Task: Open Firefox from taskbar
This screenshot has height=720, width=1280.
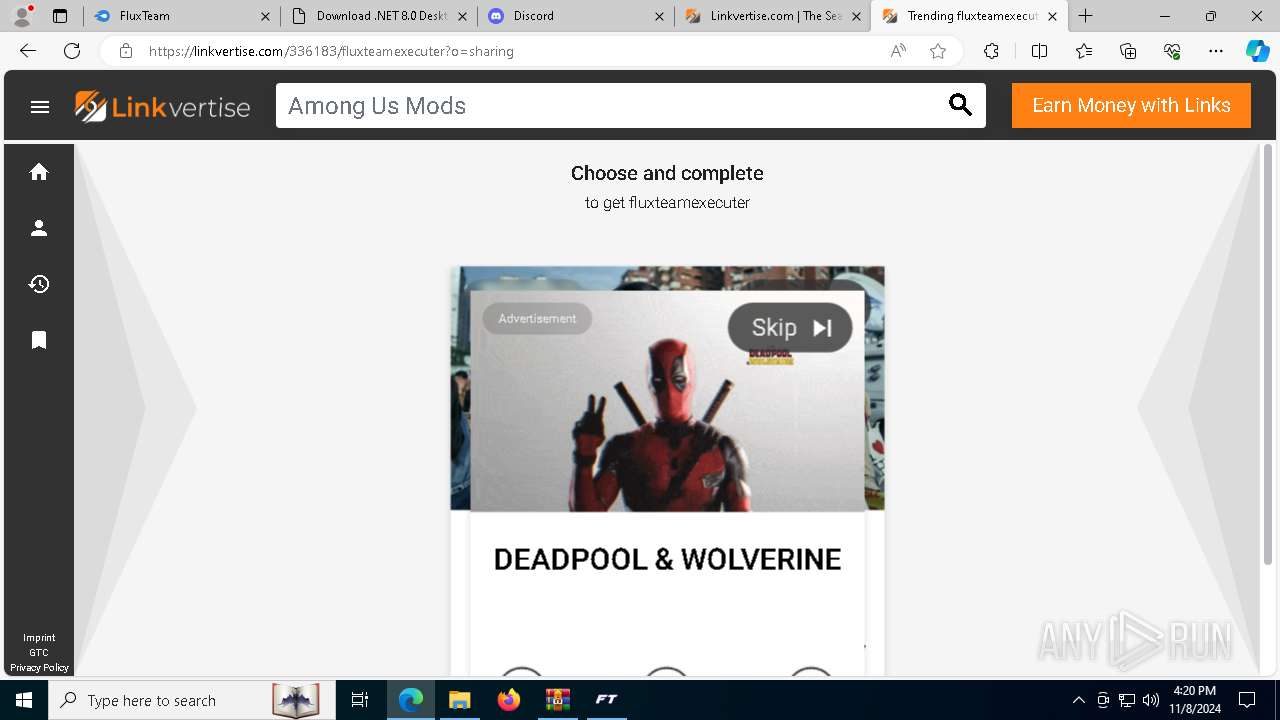Action: 509,700
